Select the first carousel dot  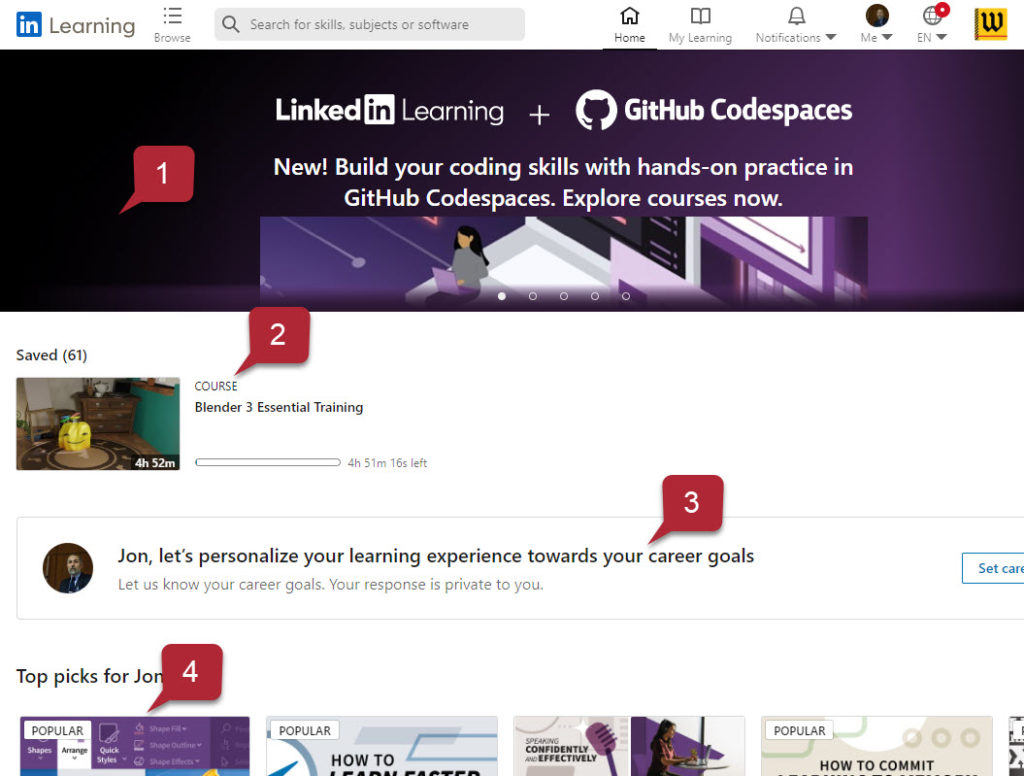point(502,296)
